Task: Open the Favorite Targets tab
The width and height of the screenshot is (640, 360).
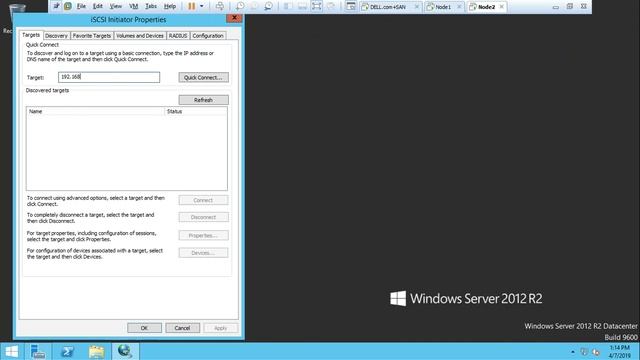Action: click(92, 36)
